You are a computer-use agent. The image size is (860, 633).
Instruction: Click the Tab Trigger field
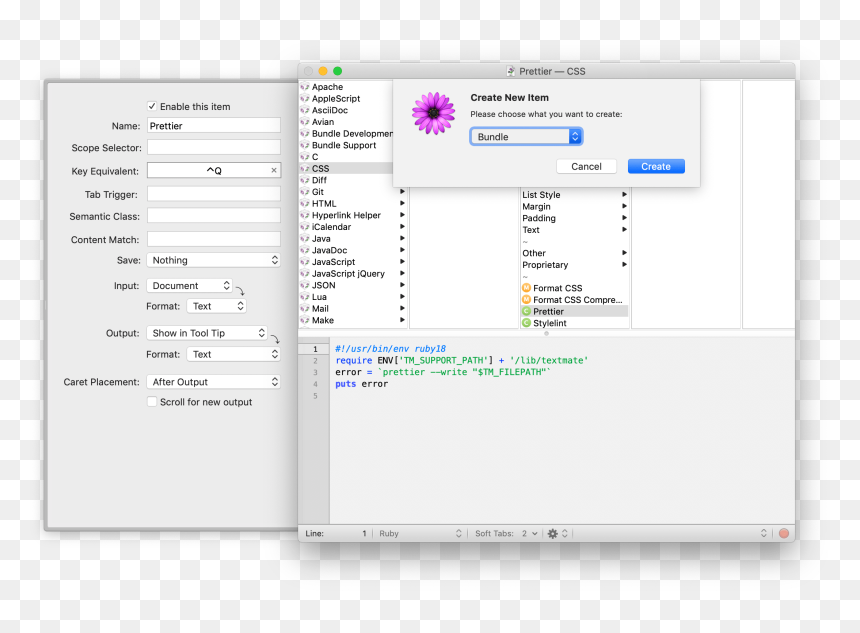213,194
